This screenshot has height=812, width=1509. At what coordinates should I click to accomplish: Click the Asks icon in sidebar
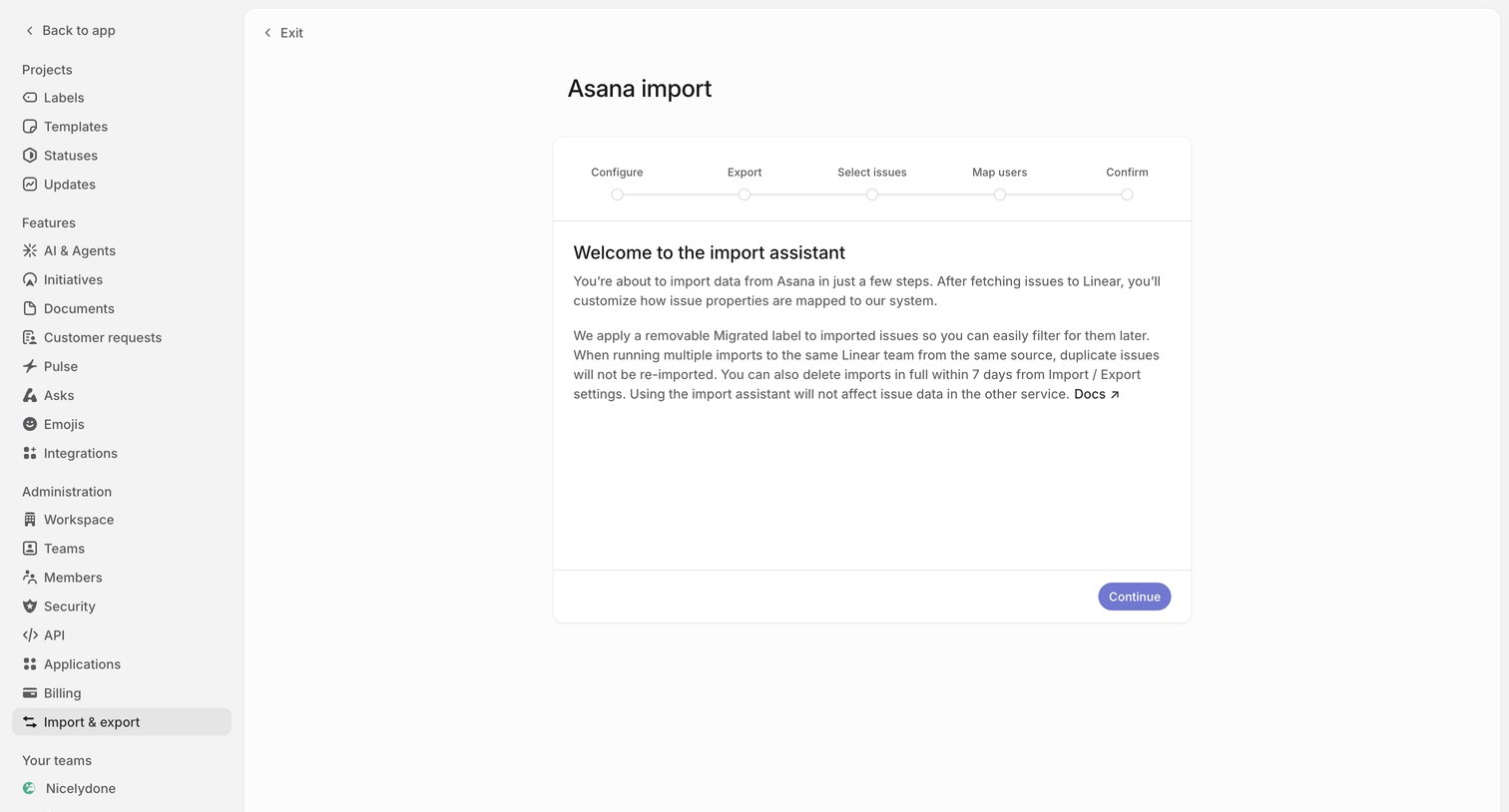coord(30,395)
